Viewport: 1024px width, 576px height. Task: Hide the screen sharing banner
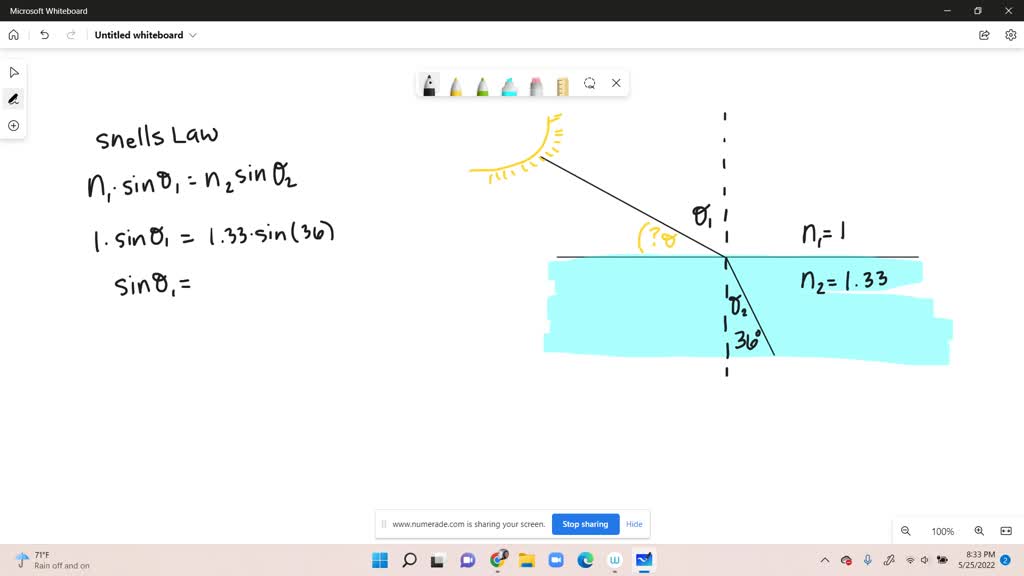[634, 524]
